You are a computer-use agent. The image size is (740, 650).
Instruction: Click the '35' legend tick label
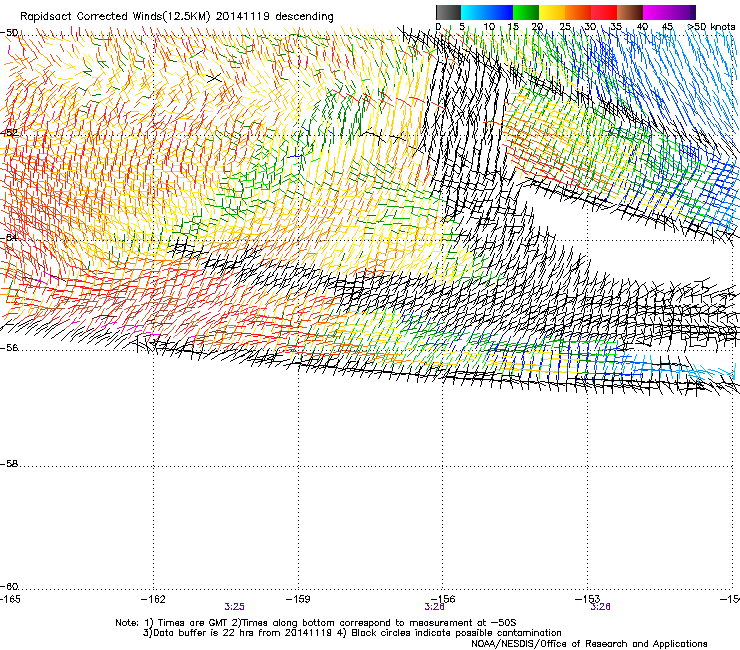[x=616, y=26]
